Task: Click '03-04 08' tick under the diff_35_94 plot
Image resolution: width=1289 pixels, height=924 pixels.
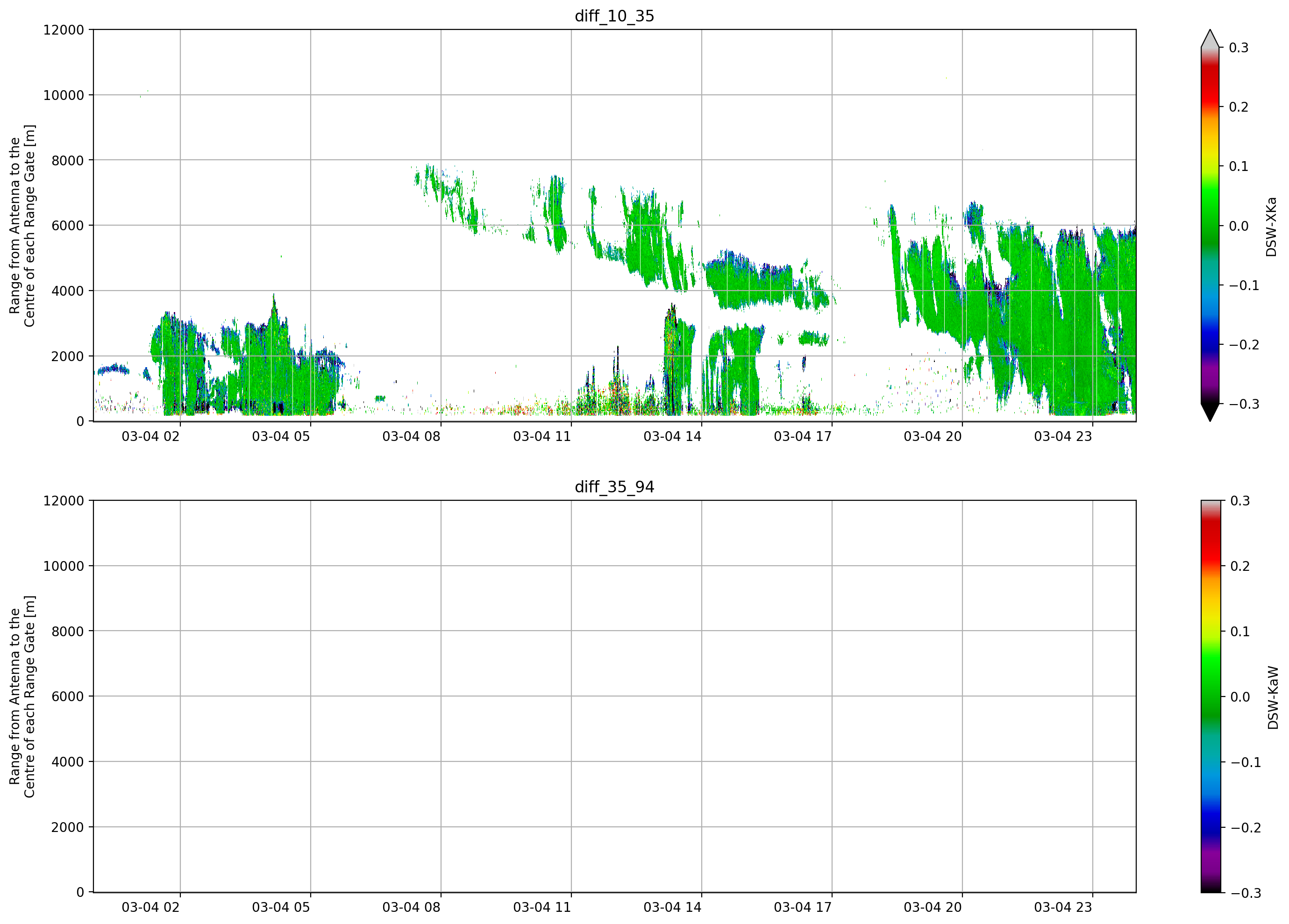Action: pos(412,908)
